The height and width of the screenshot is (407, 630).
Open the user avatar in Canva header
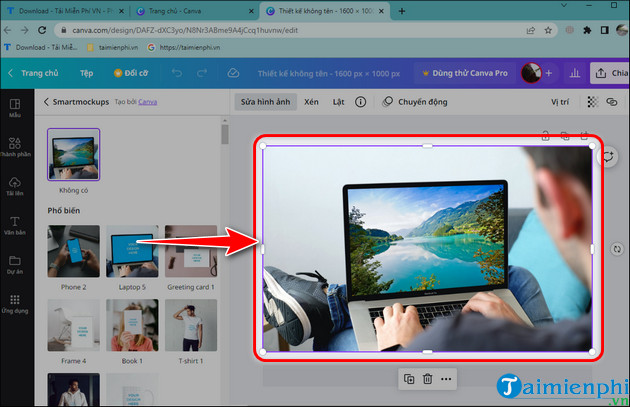(531, 73)
